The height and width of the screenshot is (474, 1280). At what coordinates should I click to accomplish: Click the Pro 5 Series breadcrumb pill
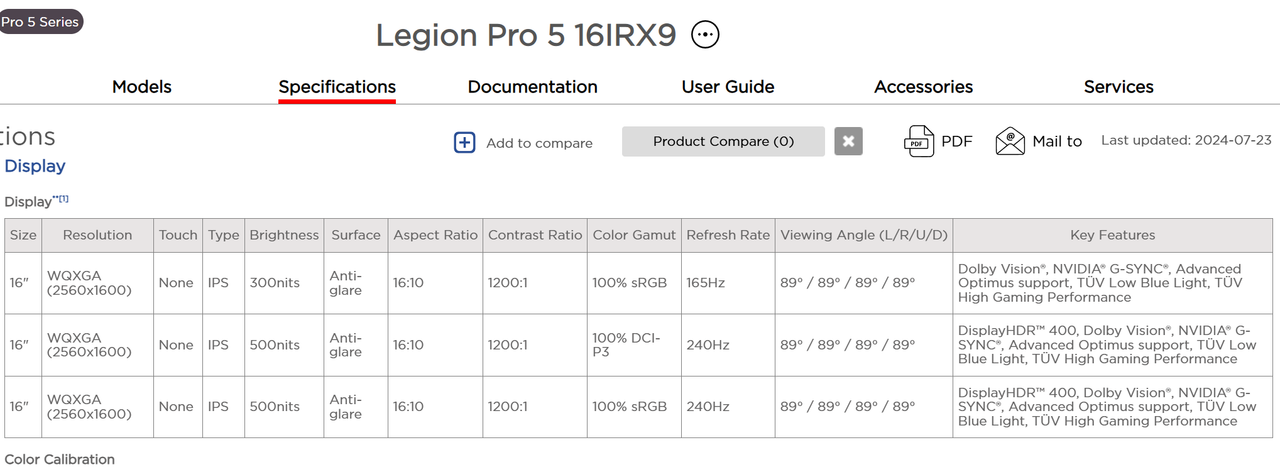pos(40,21)
